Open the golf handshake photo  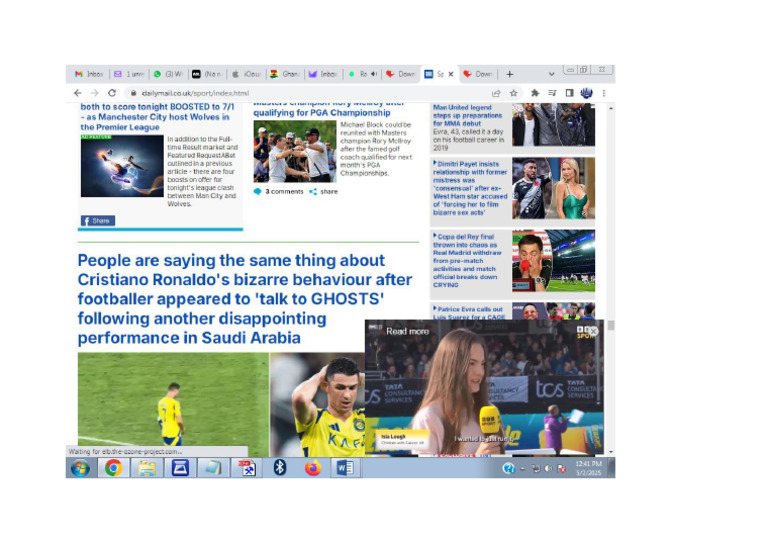point(295,151)
